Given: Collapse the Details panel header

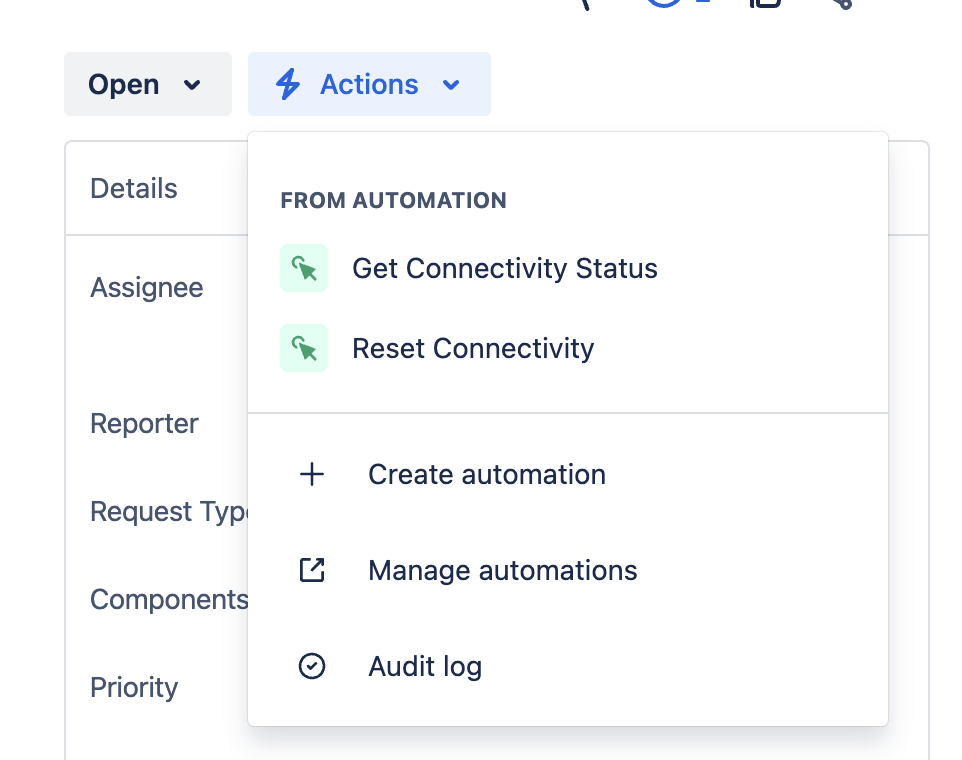Looking at the screenshot, I should [x=134, y=188].
